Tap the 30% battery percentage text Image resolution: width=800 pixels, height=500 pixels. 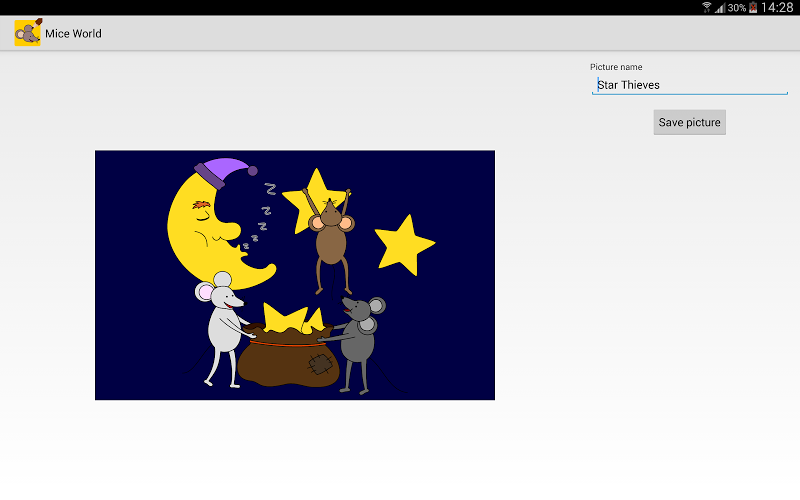[x=737, y=8]
